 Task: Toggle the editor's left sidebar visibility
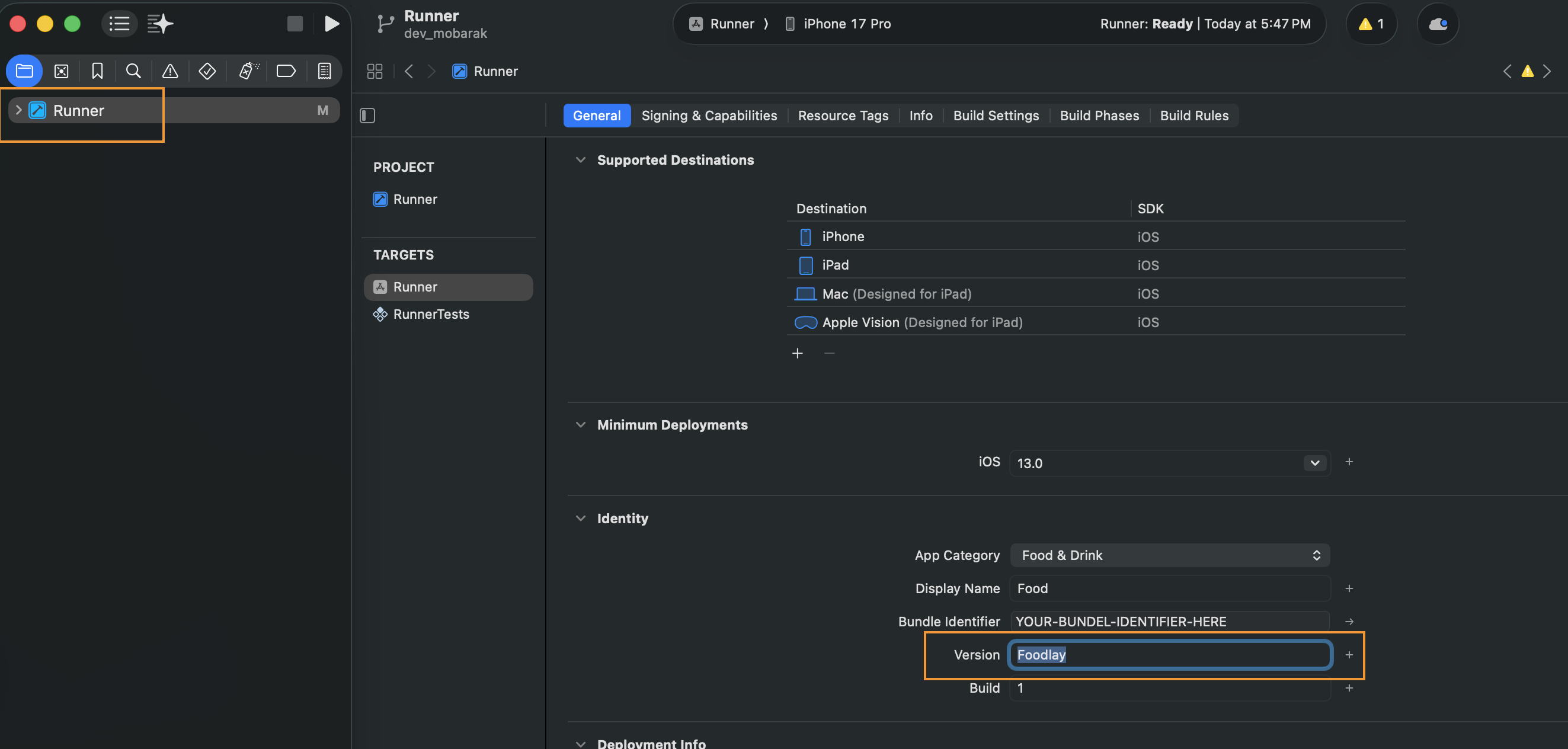367,115
